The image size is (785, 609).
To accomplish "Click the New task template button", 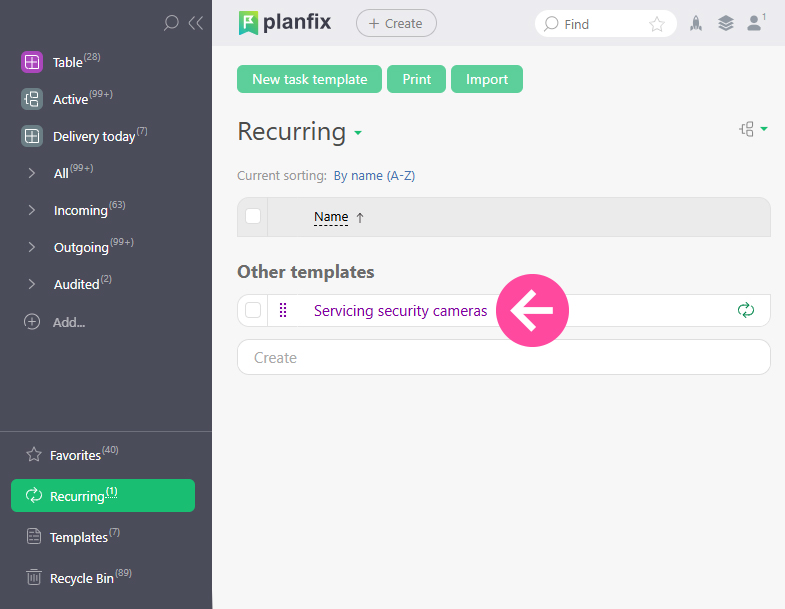I will click(x=309, y=79).
